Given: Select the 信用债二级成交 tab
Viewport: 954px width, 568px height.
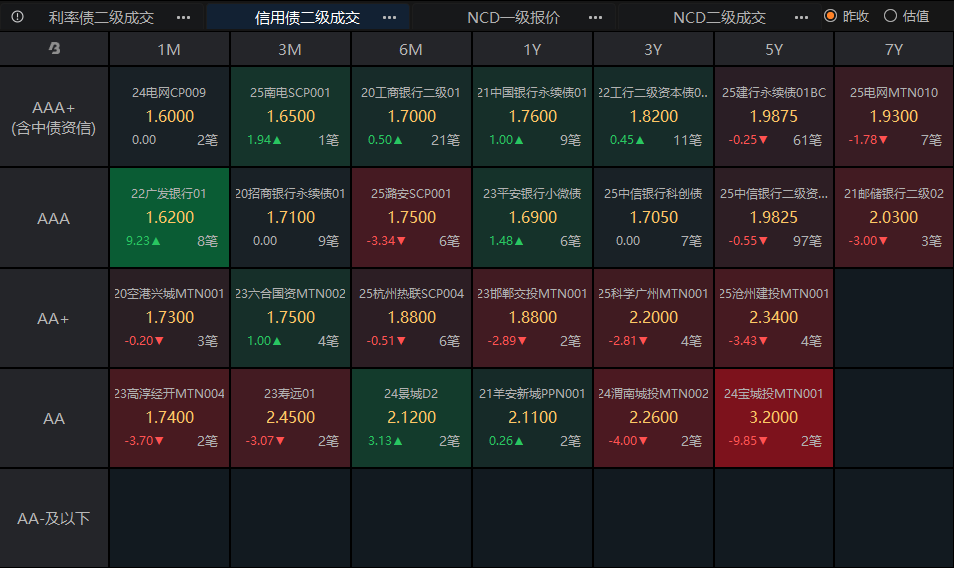Looking at the screenshot, I should point(307,18).
